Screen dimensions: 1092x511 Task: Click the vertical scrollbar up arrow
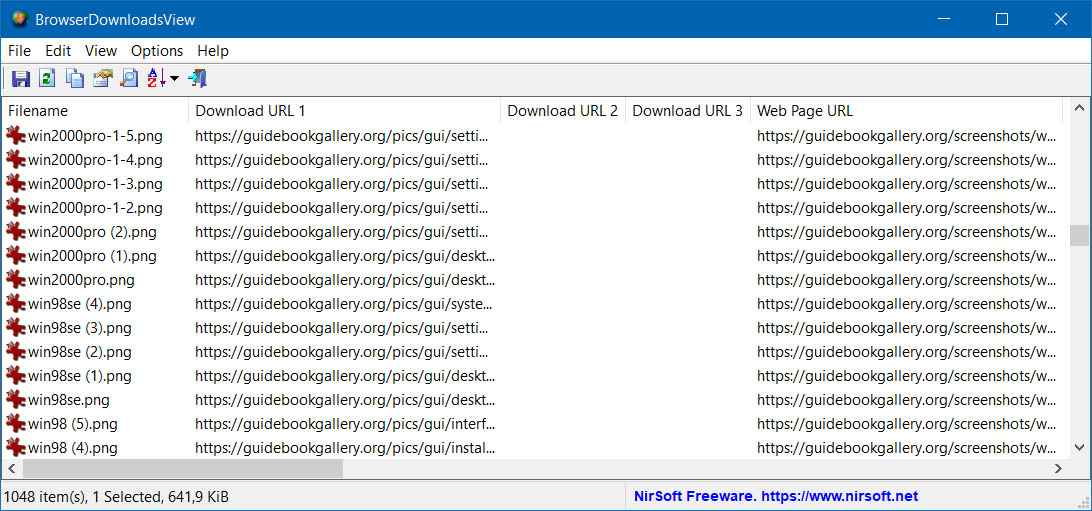point(1079,108)
